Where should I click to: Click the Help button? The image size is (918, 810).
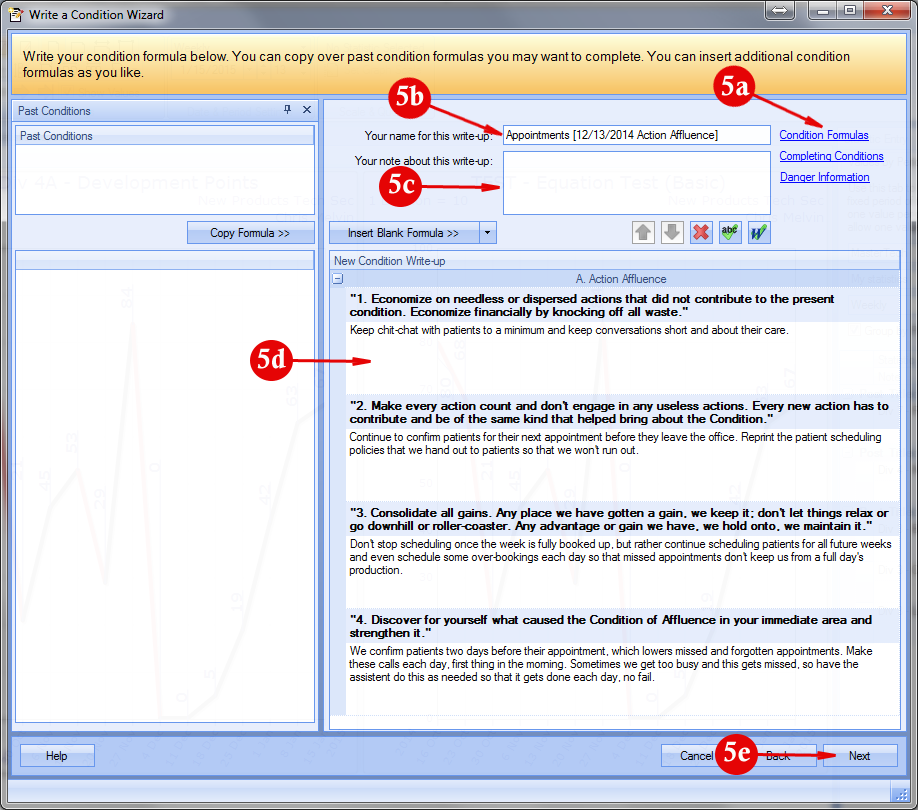tap(57, 756)
